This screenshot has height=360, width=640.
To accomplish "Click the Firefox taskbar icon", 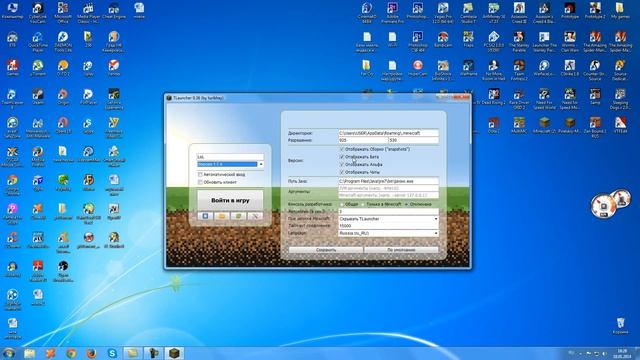I will [91, 353].
